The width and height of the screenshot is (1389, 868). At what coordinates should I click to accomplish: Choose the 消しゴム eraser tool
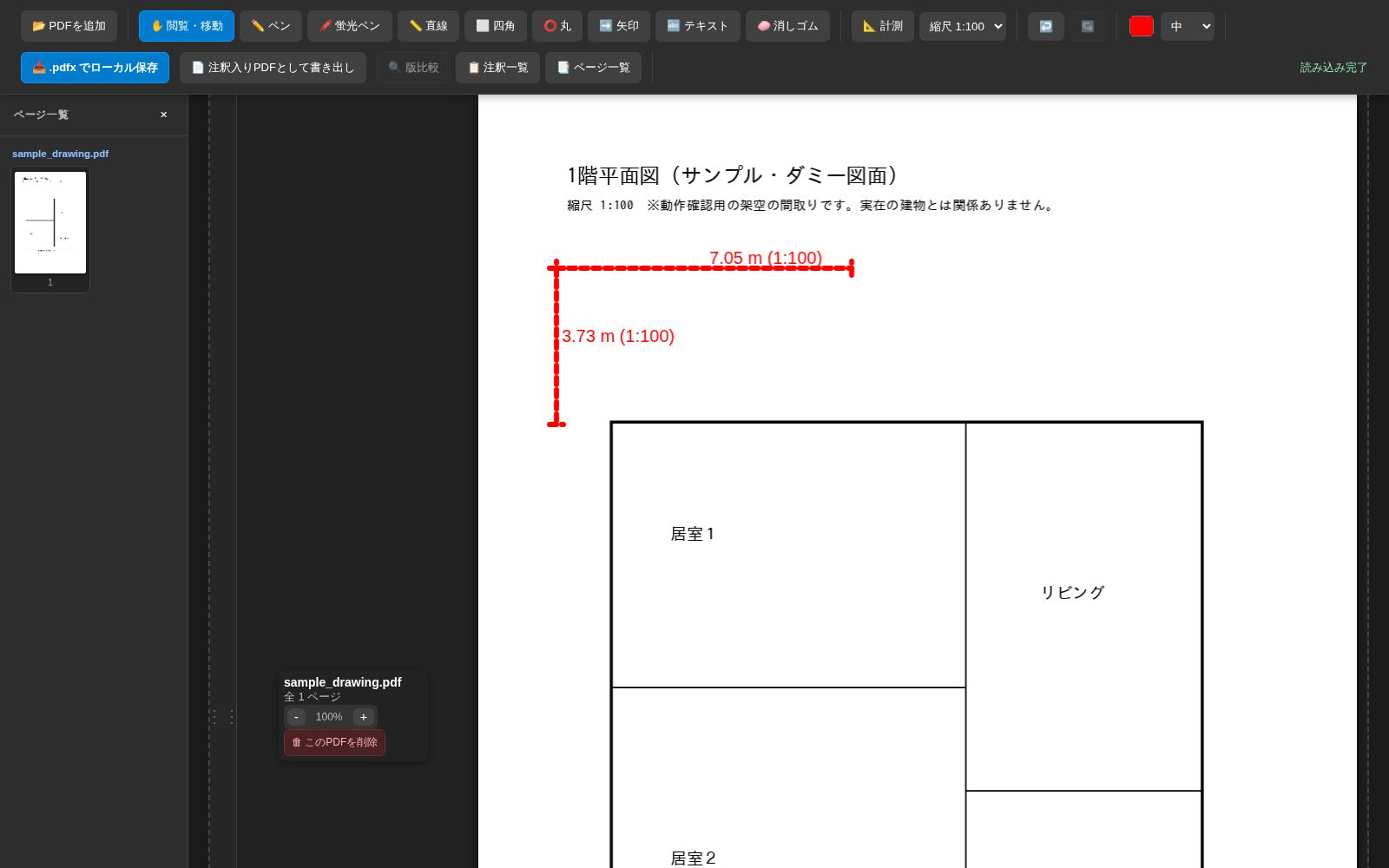click(787, 26)
